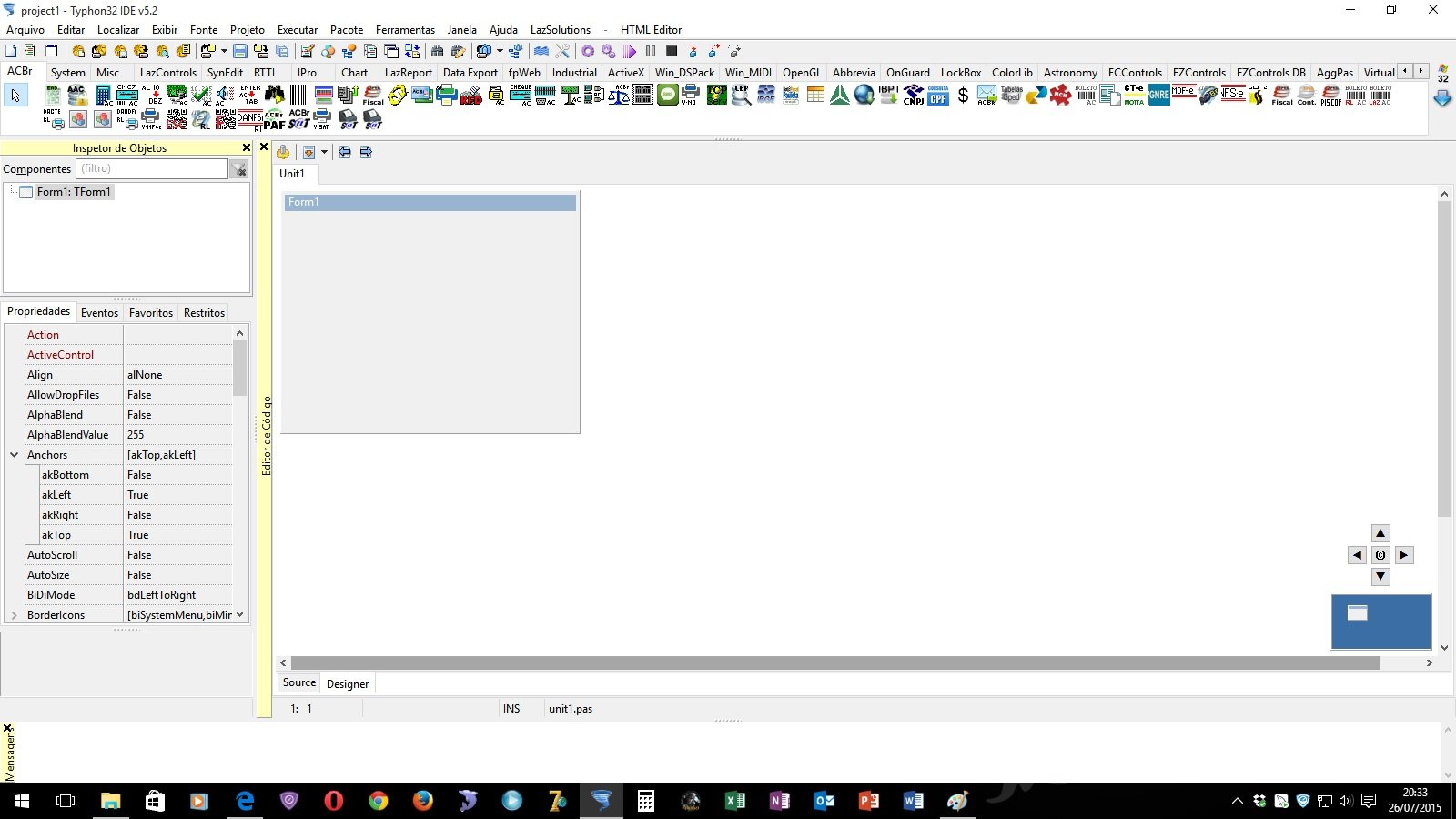This screenshot has height=819, width=1456.
Task: Click the binoculars Find toolbar icon
Action: (x=437, y=51)
